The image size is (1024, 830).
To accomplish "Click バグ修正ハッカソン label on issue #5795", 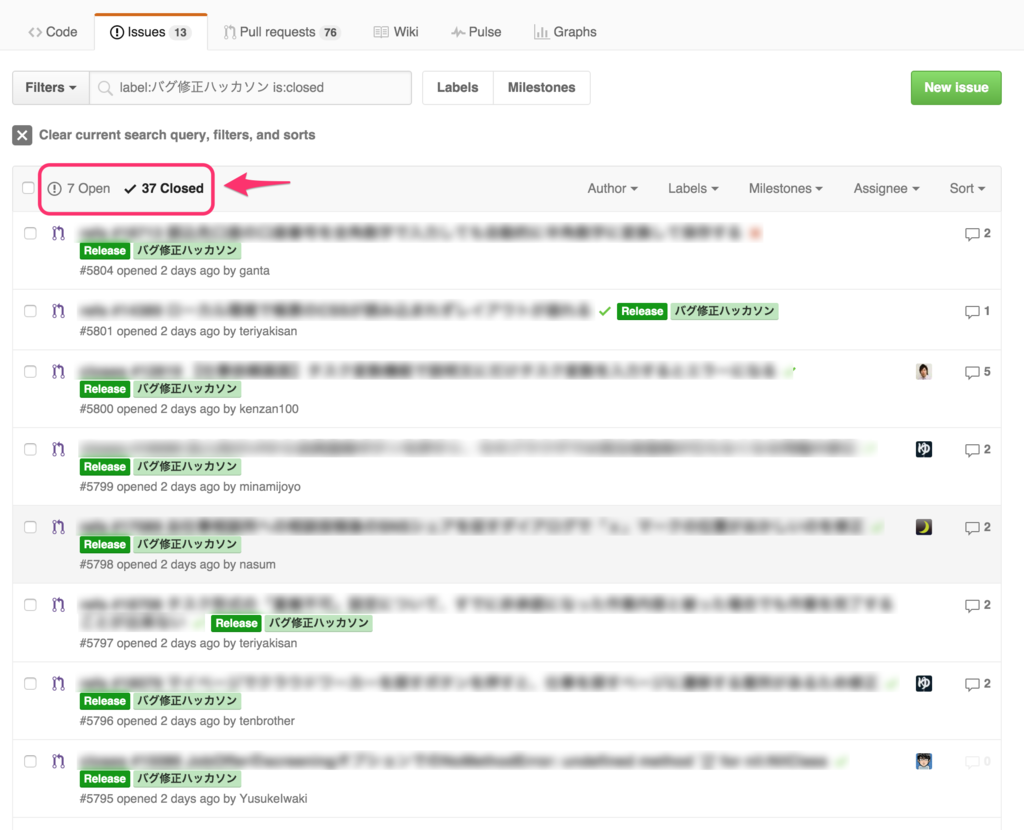I will [187, 778].
